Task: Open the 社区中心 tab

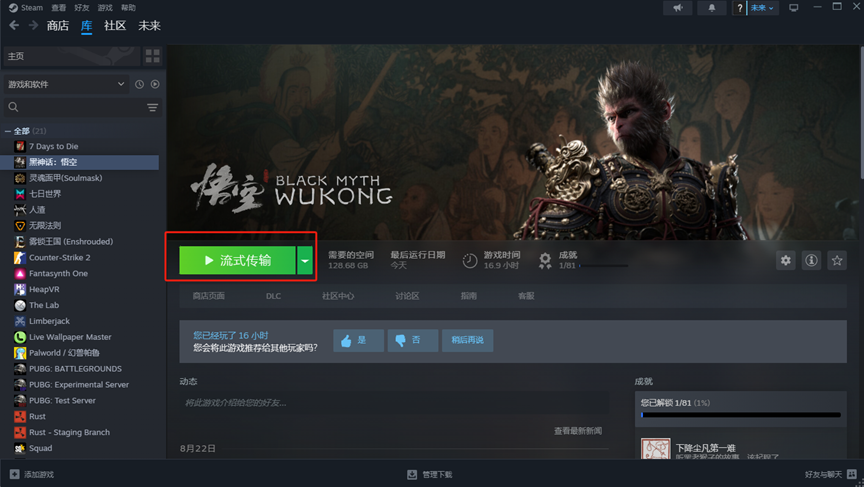Action: click(x=338, y=296)
